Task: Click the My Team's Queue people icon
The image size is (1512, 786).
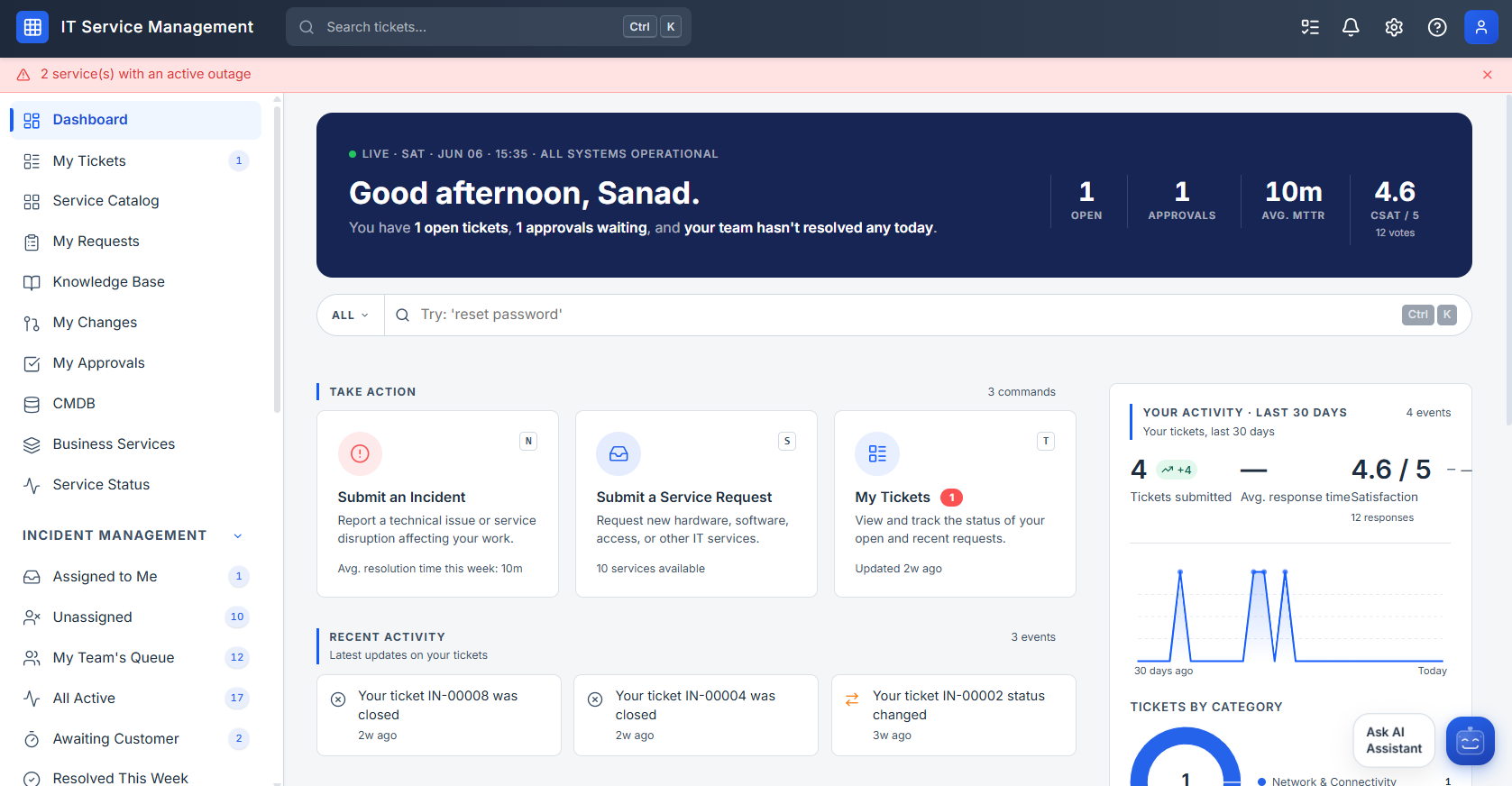Action: click(32, 658)
